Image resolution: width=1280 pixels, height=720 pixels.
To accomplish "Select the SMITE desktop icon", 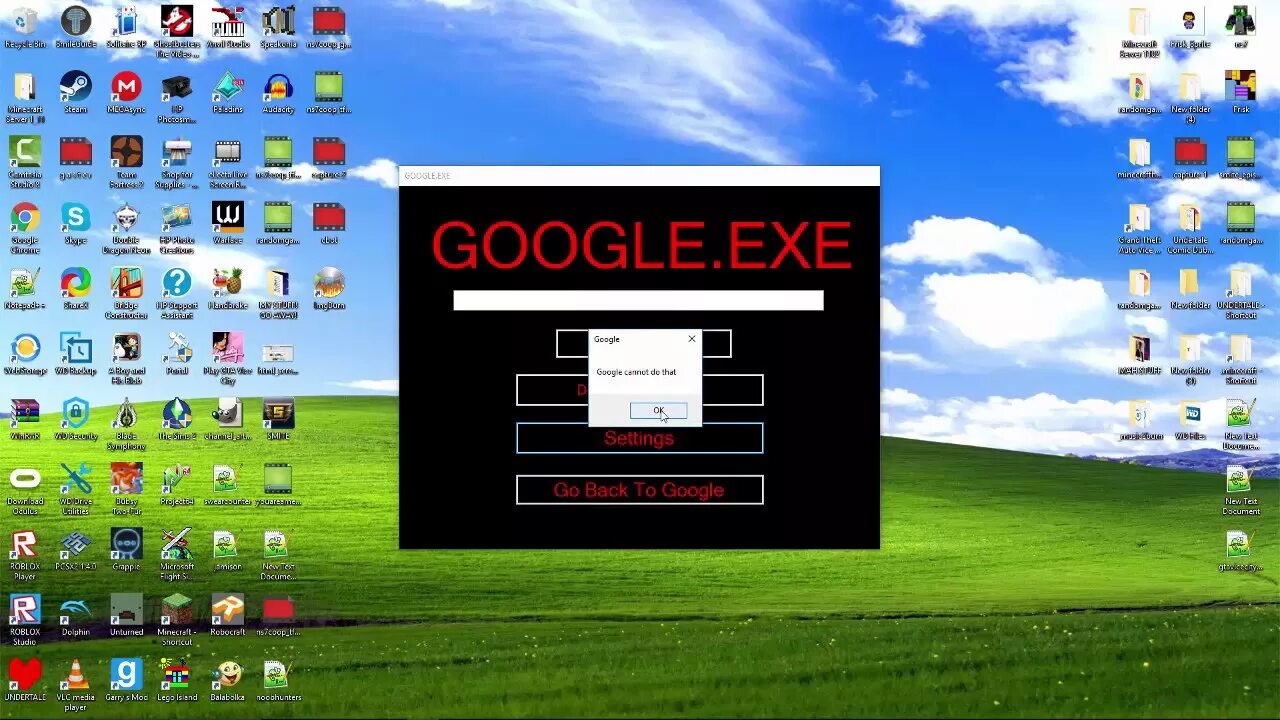I will (278, 420).
